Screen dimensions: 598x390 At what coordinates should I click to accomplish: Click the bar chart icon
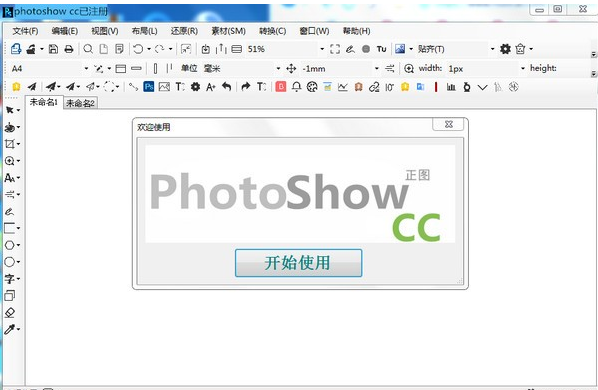(451, 87)
